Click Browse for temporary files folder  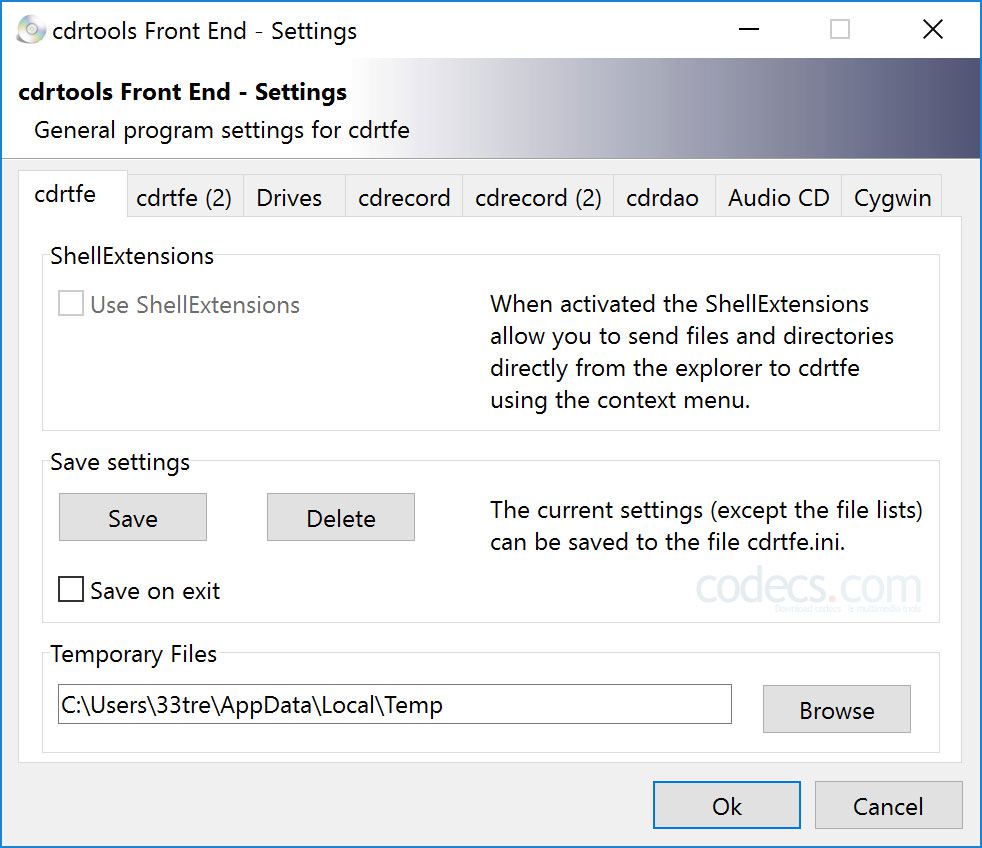tap(837, 709)
